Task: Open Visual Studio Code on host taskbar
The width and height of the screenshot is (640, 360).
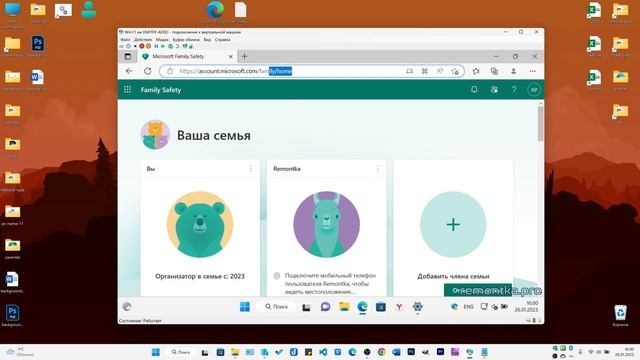Action: pos(323,352)
